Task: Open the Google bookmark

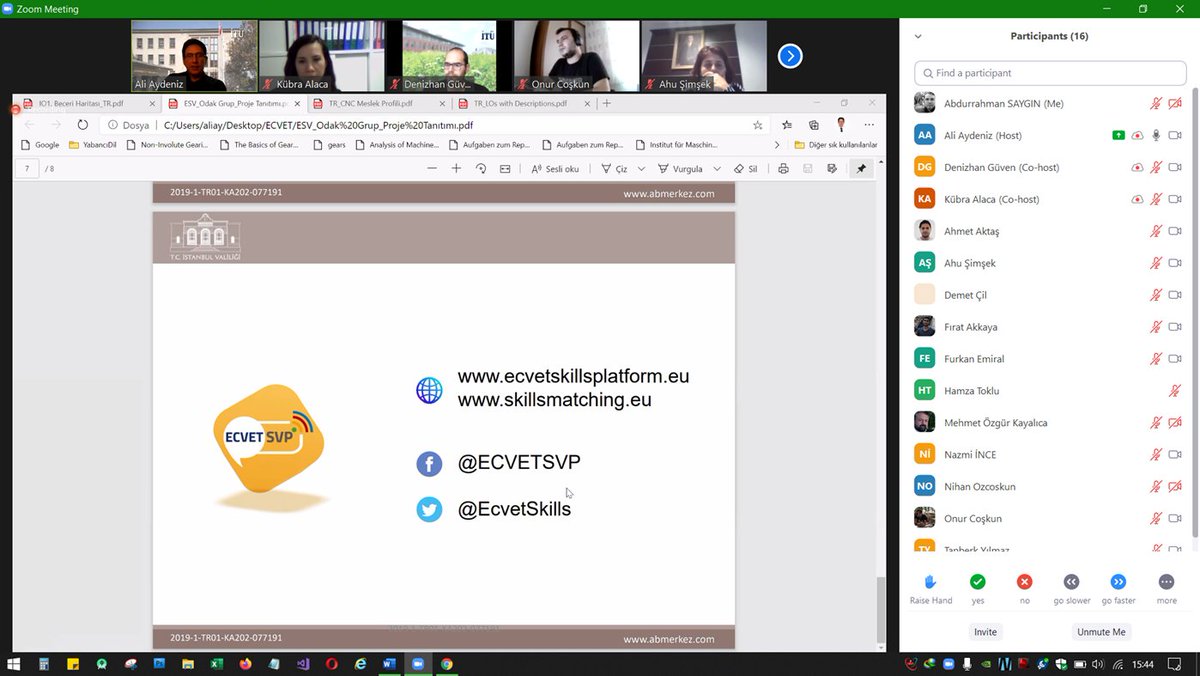Action: [x=40, y=145]
